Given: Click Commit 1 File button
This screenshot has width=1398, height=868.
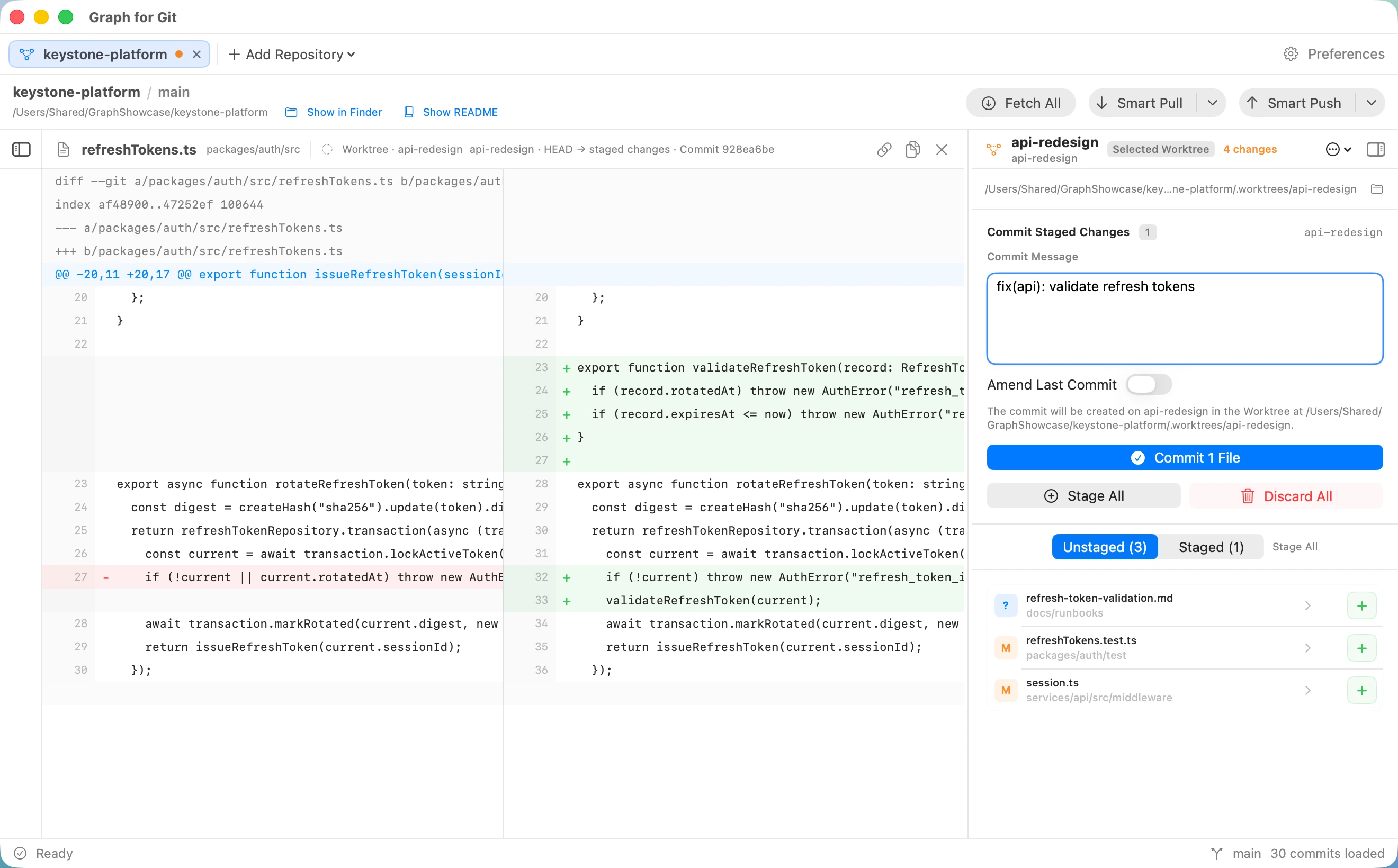Looking at the screenshot, I should [x=1185, y=457].
